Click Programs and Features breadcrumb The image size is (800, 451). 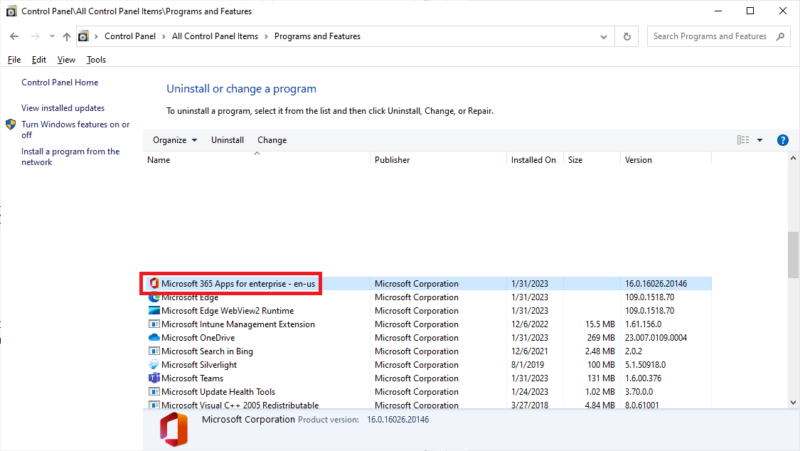317,36
